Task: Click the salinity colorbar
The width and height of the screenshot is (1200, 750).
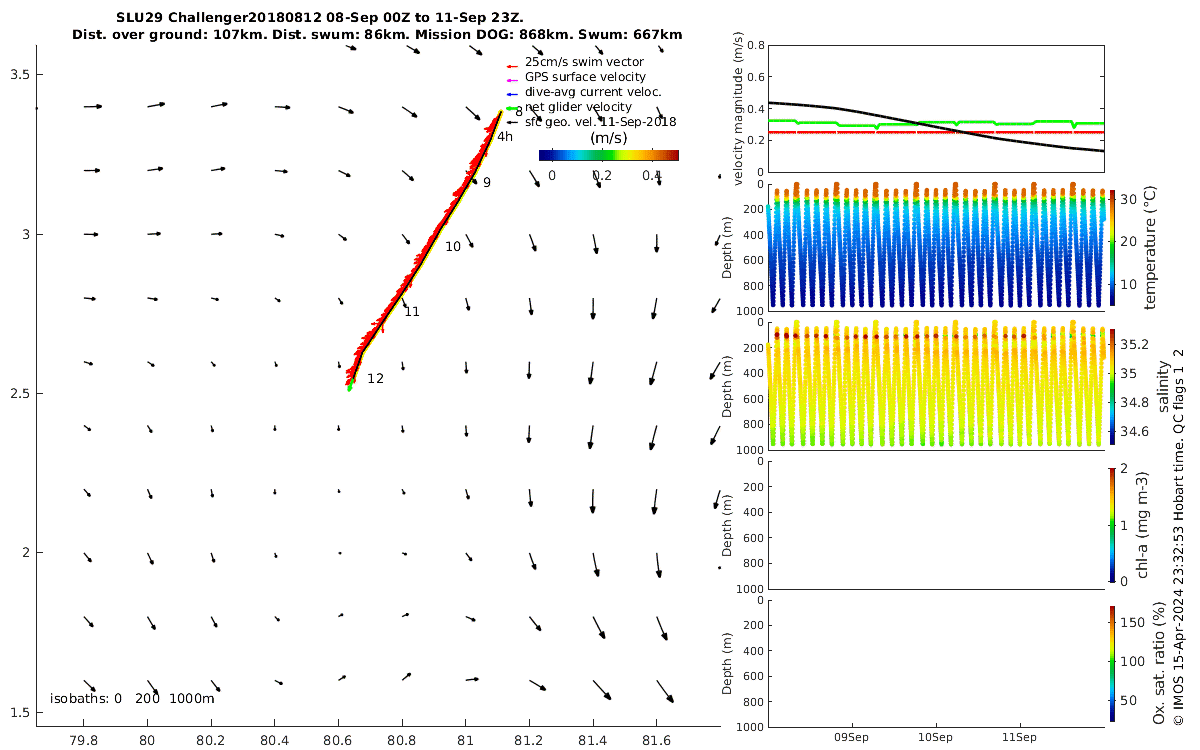Action: tap(1112, 386)
